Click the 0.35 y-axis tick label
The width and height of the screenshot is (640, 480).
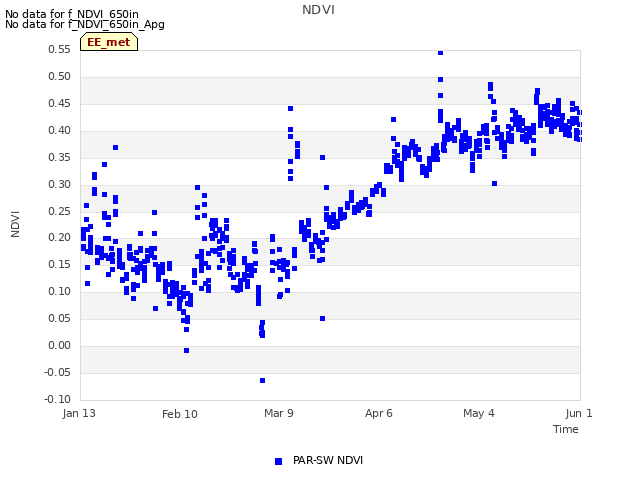(60, 157)
